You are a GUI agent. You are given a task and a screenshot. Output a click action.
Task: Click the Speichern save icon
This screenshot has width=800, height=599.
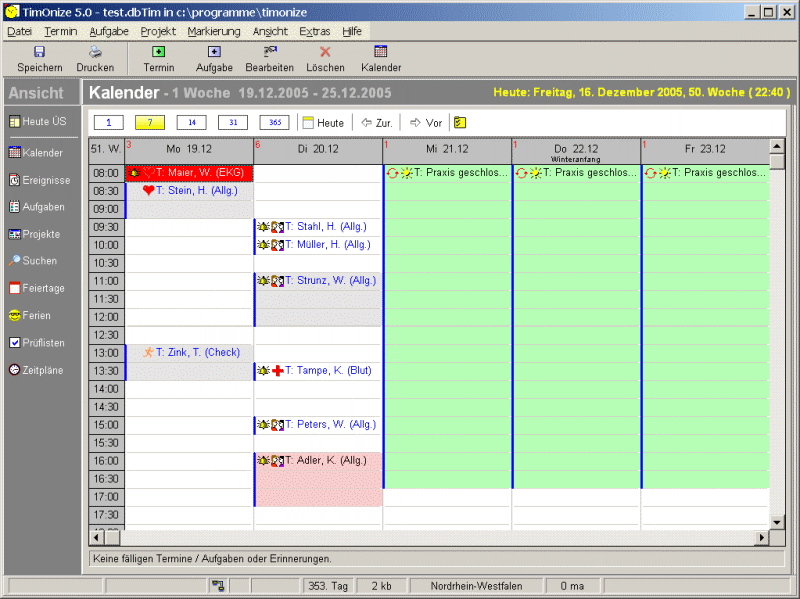pos(39,52)
